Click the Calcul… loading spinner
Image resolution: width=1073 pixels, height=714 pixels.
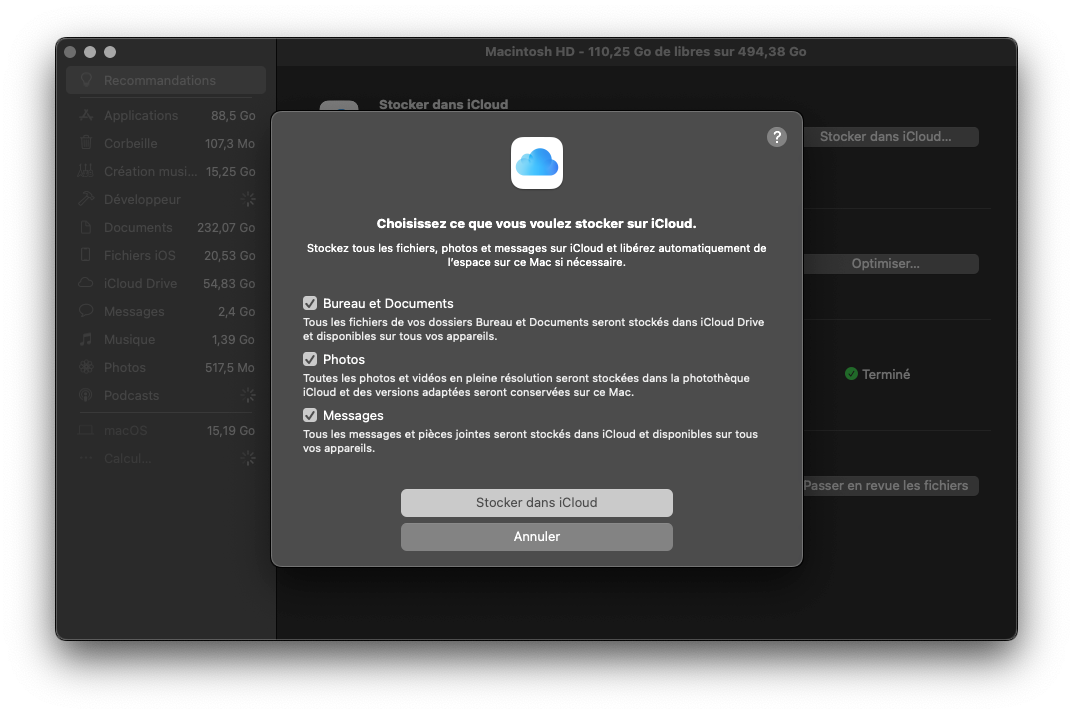[248, 458]
